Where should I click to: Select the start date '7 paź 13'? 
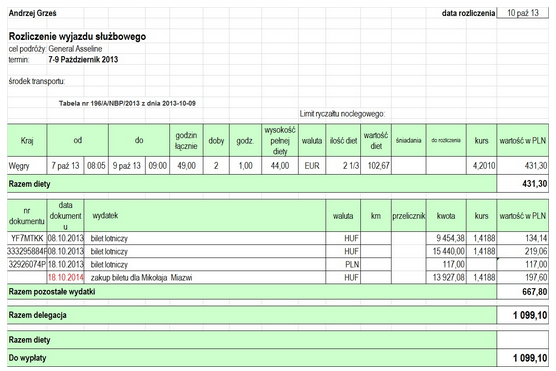click(65, 166)
